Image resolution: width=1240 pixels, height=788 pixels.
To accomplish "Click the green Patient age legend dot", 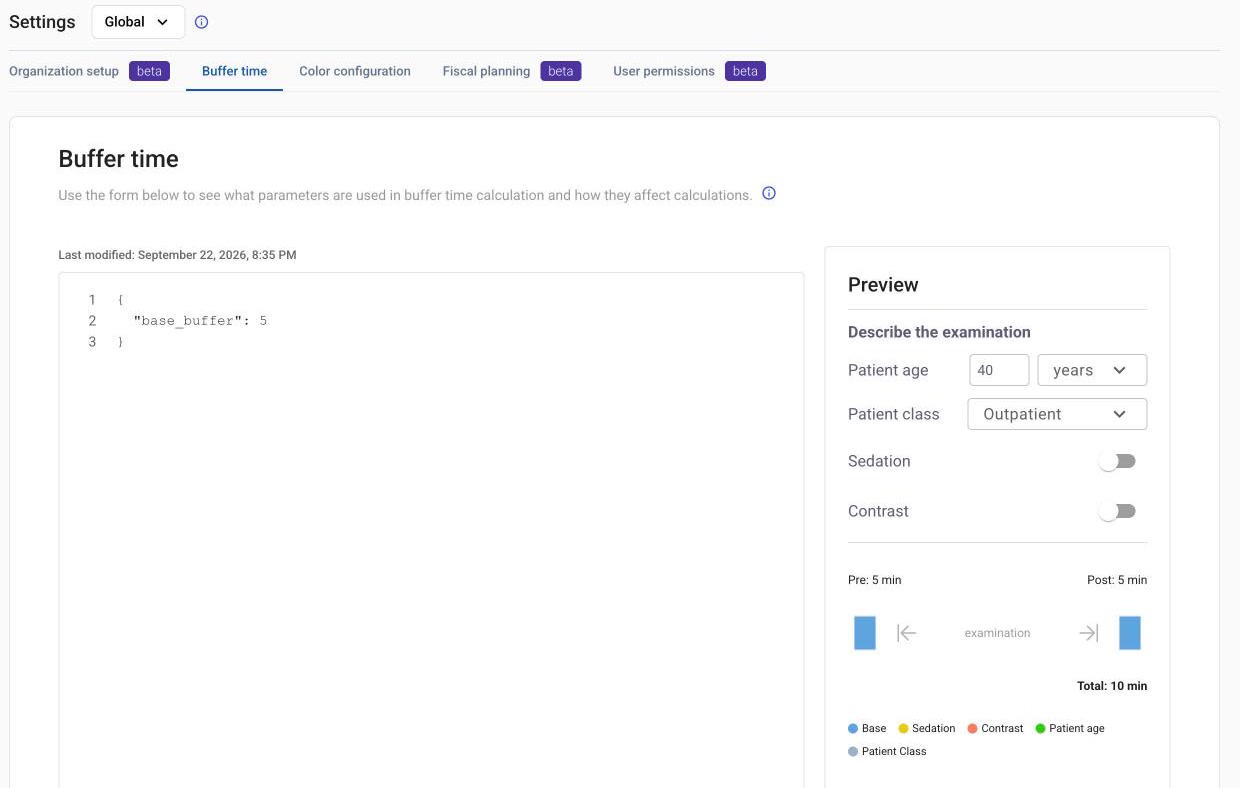I will tap(1040, 729).
